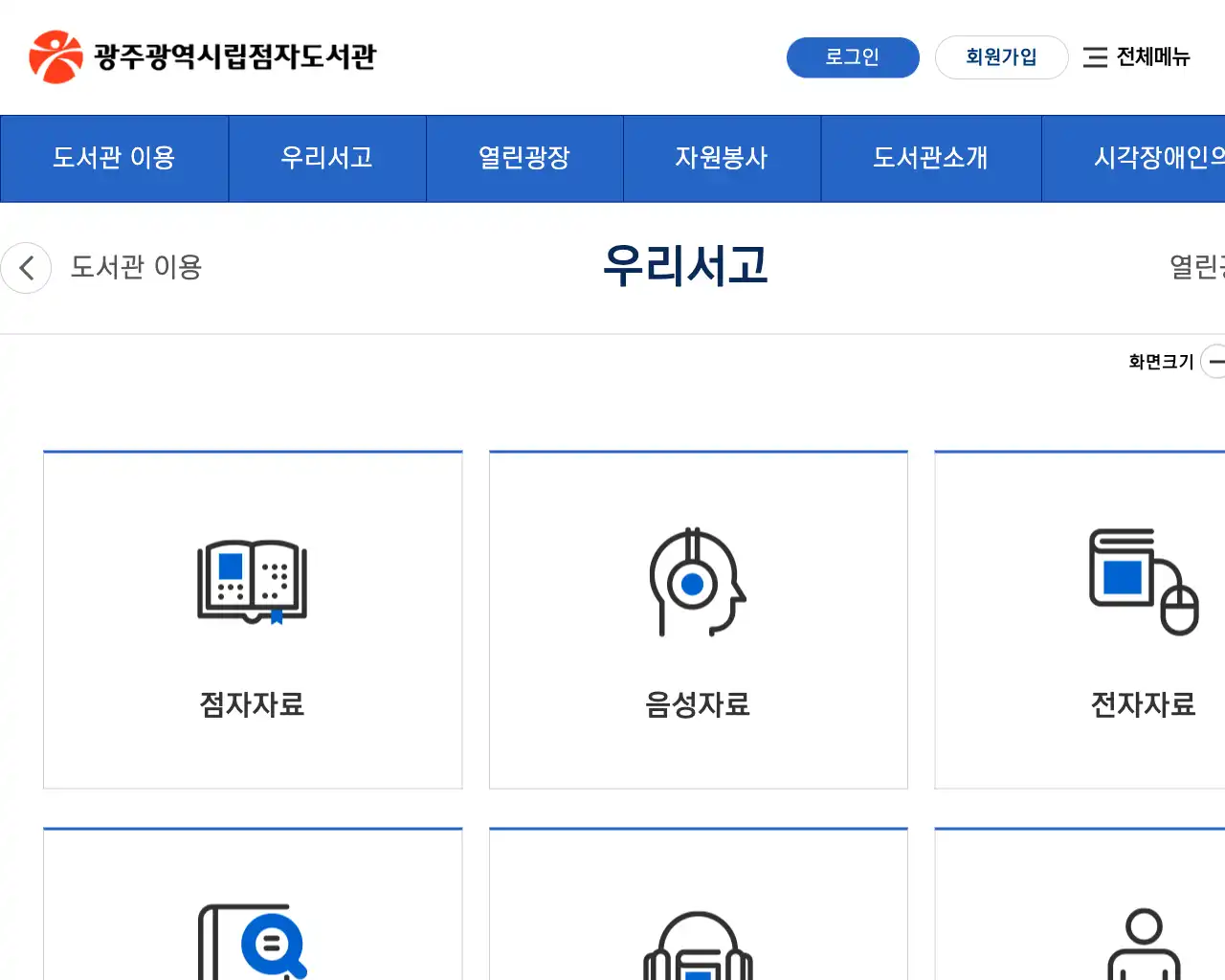
Task: Decrease 화면크기 with the minus control
Action: (x=1217, y=362)
